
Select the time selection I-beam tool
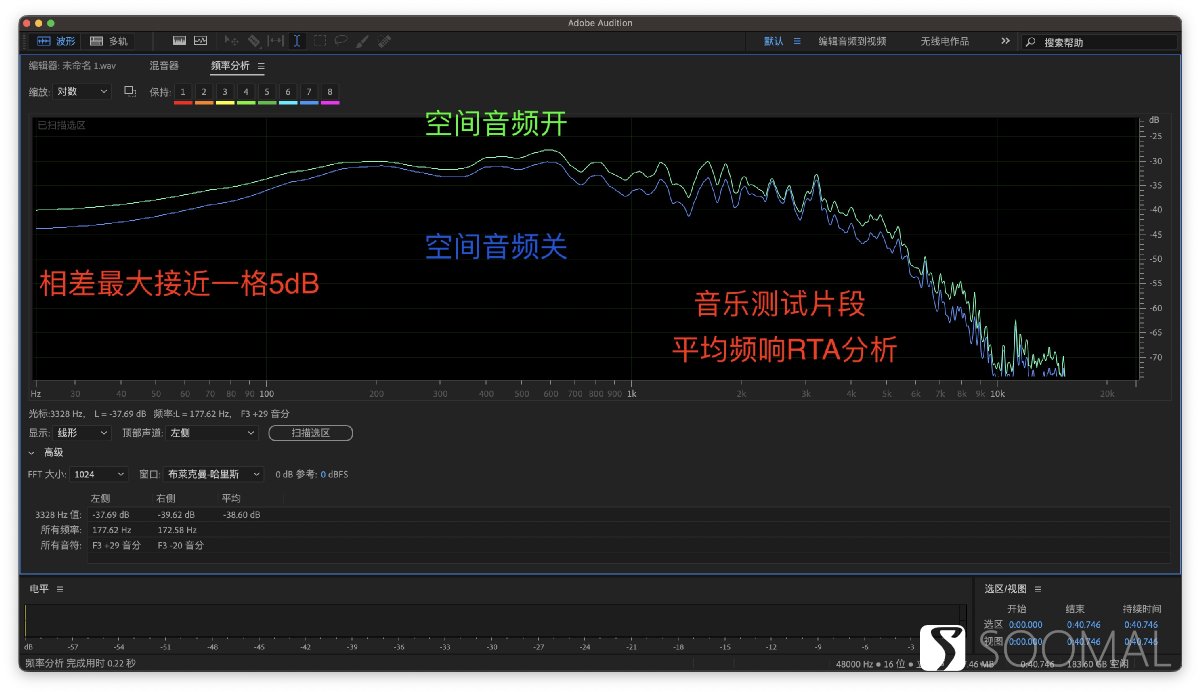click(297, 42)
